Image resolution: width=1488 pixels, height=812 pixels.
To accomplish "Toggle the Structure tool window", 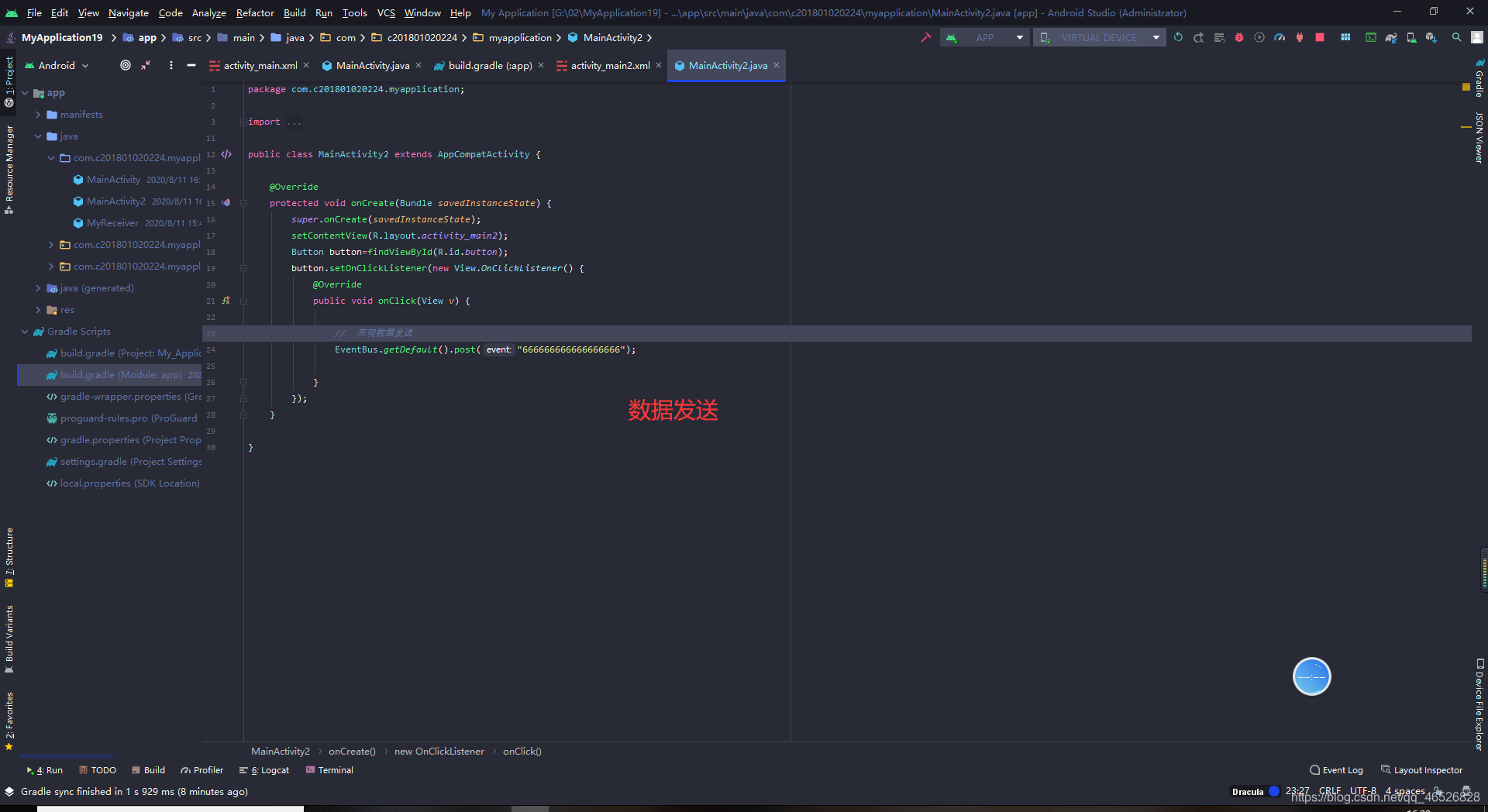I will [9, 557].
